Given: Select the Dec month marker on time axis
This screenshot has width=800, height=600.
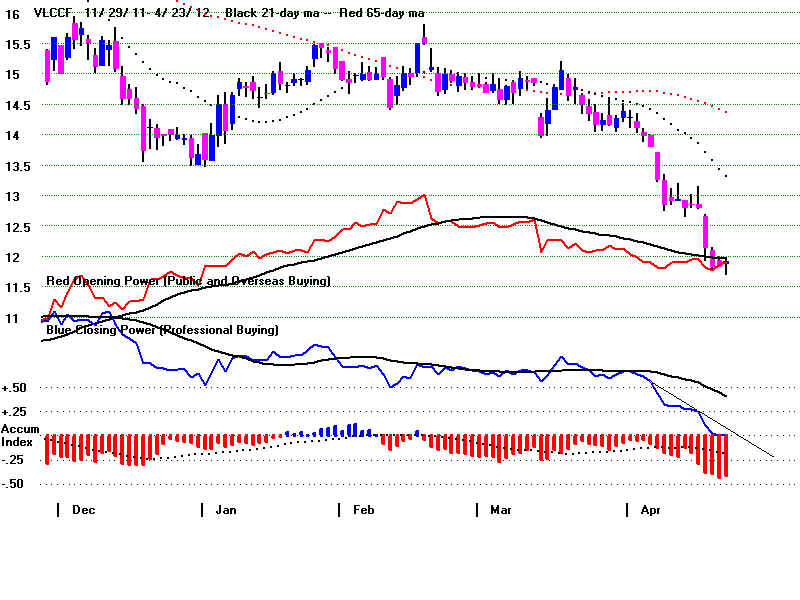Looking at the screenshot, I should [83, 509].
